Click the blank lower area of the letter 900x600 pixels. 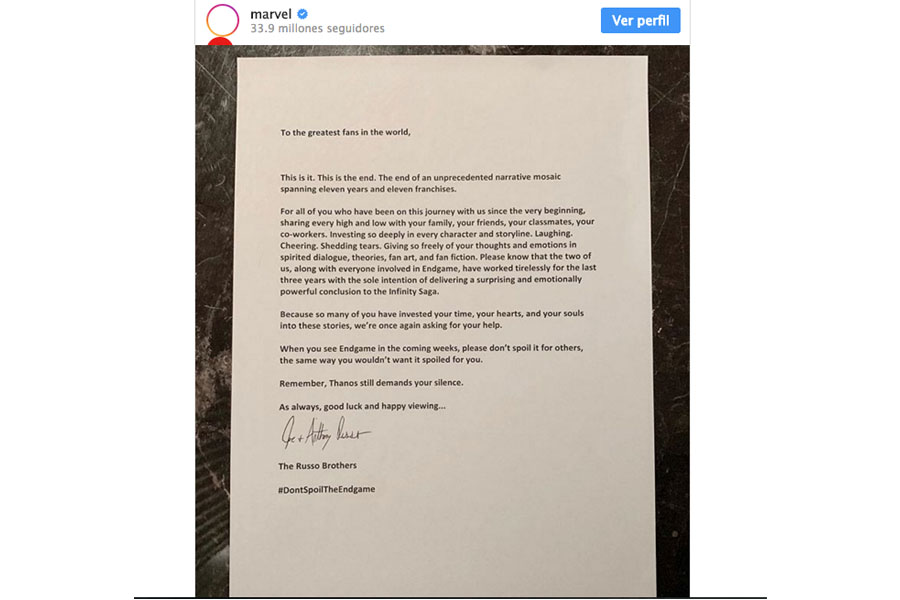[x=442, y=545]
